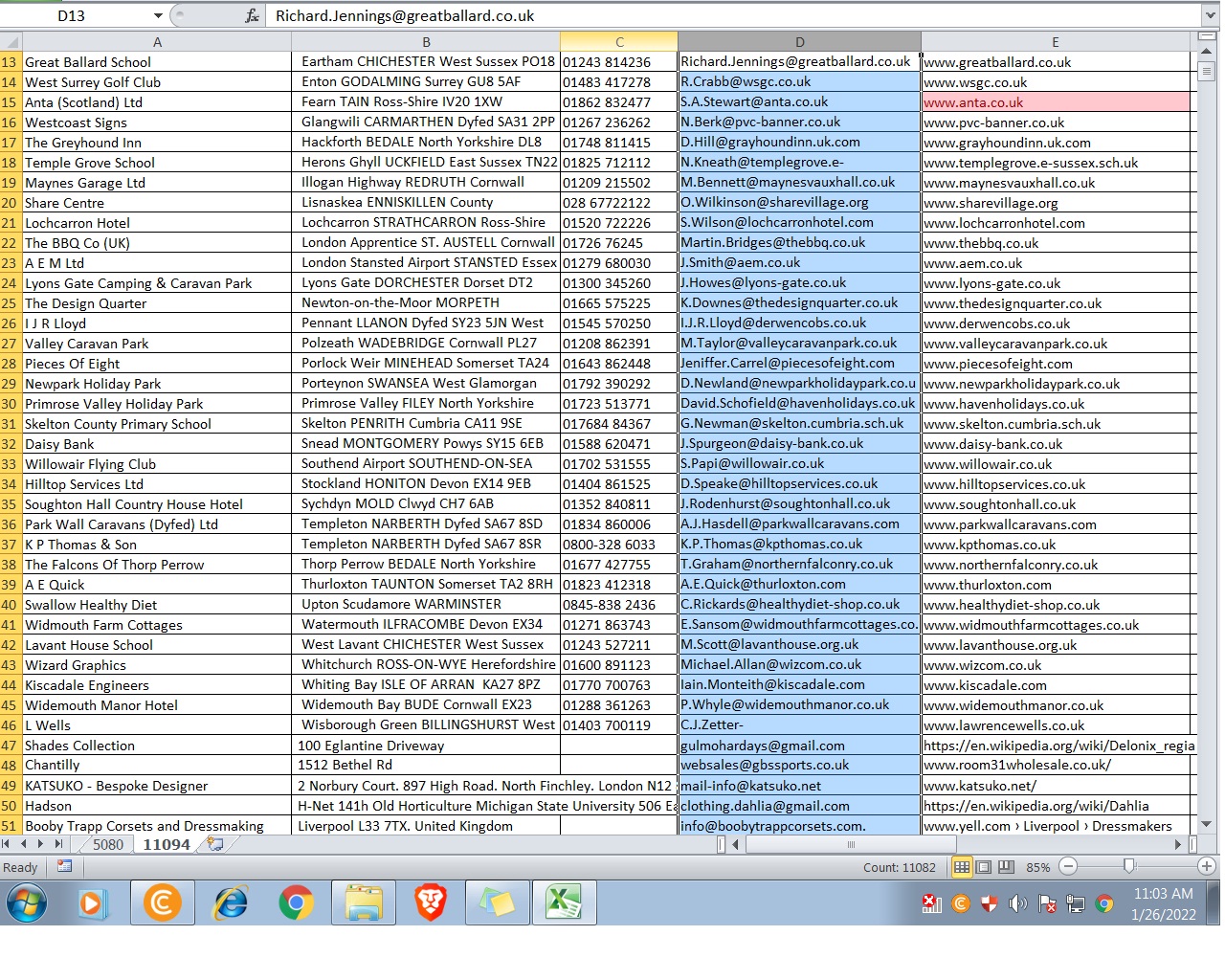Open the sticky notes taskbar icon
The width and height of the screenshot is (1225, 980).
pos(498,902)
